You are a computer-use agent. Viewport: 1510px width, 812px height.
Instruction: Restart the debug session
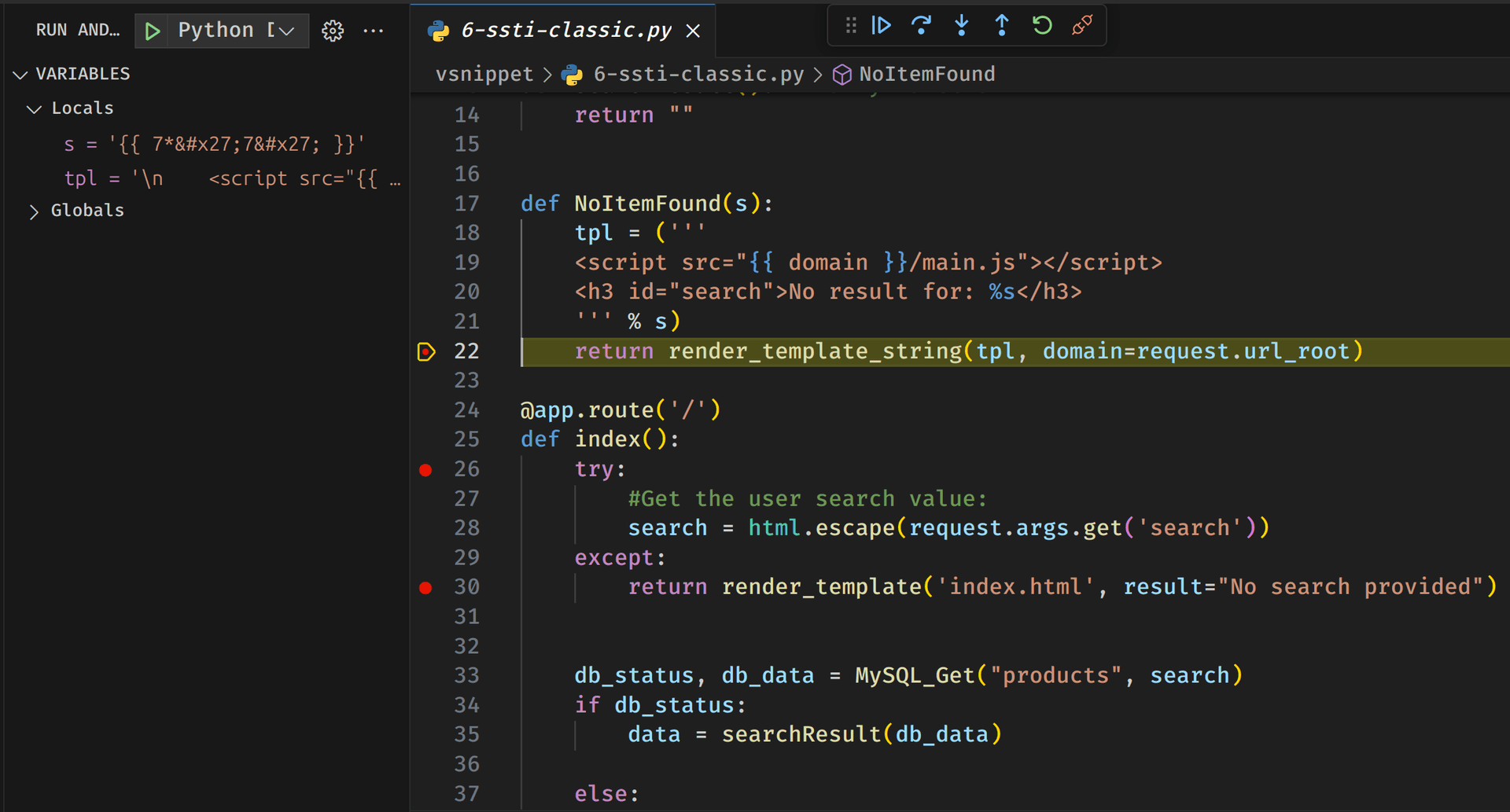pos(1041,25)
